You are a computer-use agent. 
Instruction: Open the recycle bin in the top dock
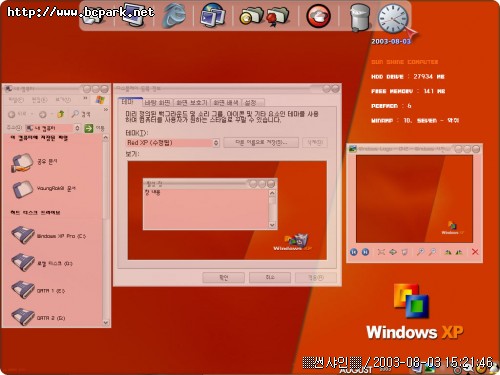tap(360, 18)
